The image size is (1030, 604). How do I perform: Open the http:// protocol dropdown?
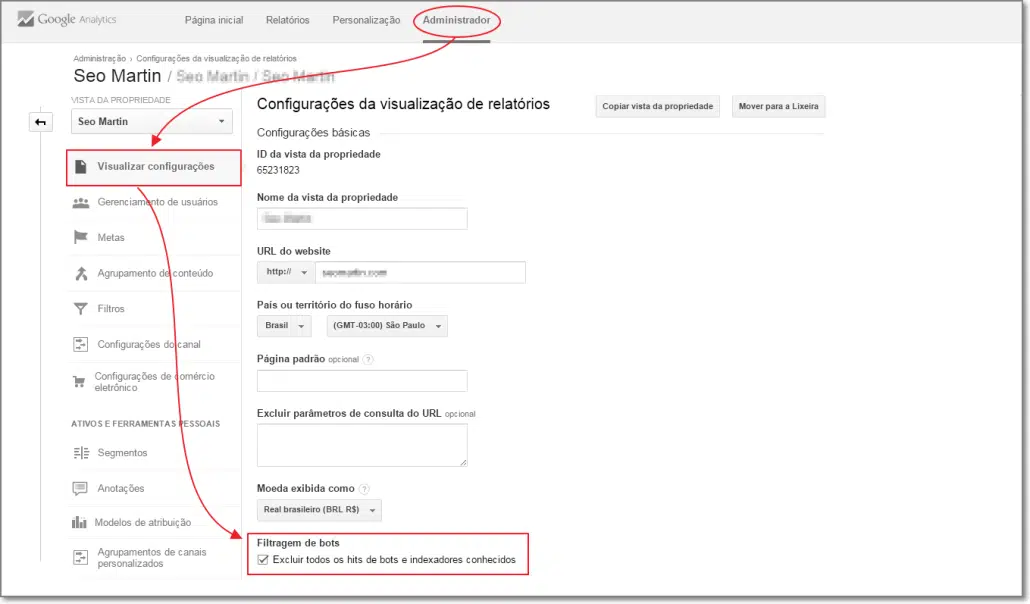(285, 272)
